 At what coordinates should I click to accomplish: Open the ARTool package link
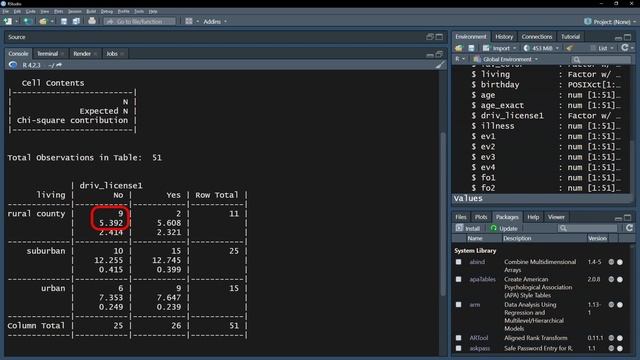(479, 338)
